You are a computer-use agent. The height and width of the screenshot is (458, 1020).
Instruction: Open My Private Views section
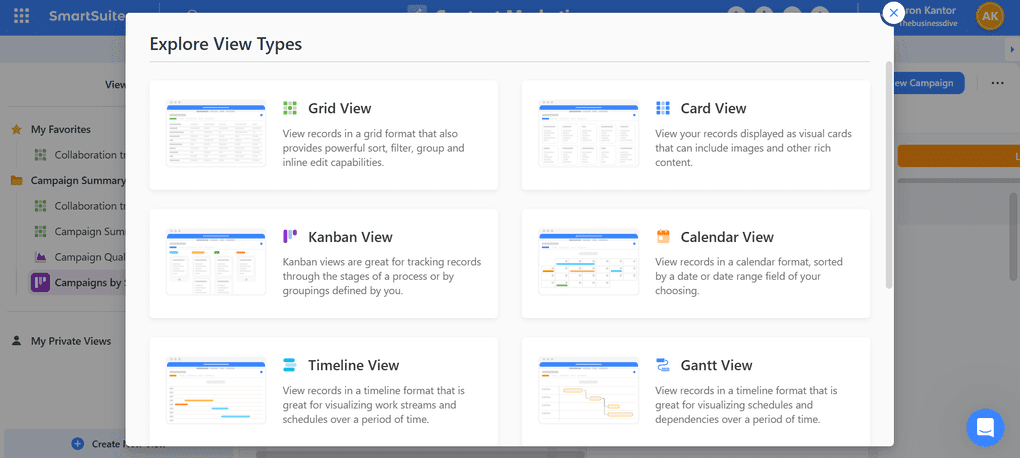(x=71, y=341)
